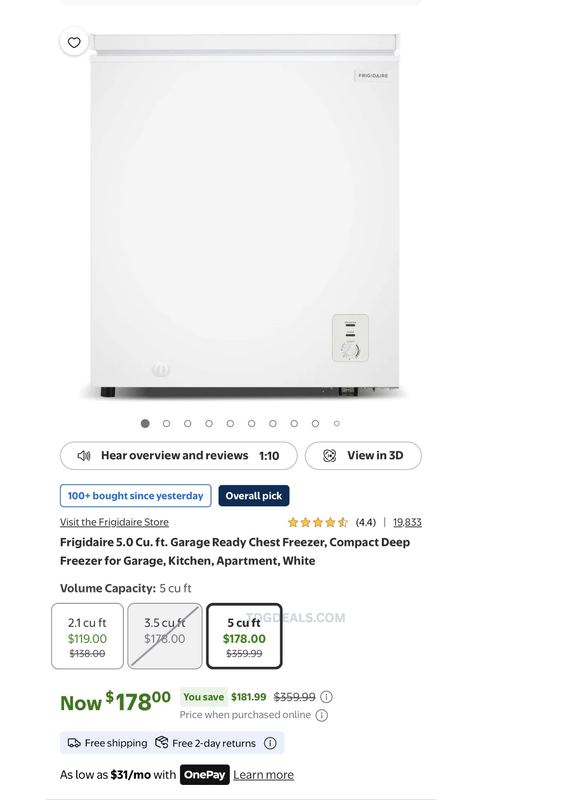Click the Free shipping truck icon
The width and height of the screenshot is (568, 800).
74,743
